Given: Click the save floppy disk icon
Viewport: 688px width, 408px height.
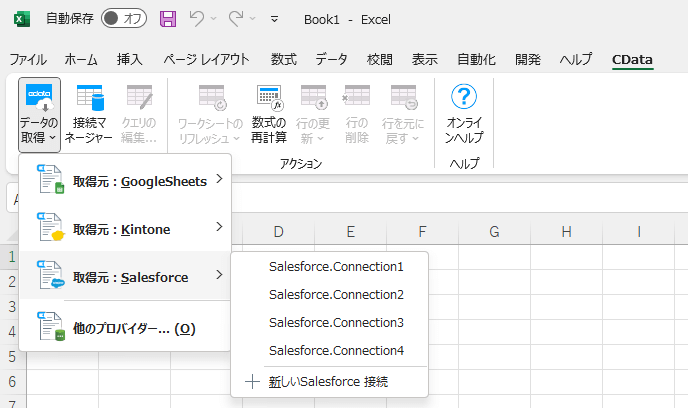Looking at the screenshot, I should point(167,19).
